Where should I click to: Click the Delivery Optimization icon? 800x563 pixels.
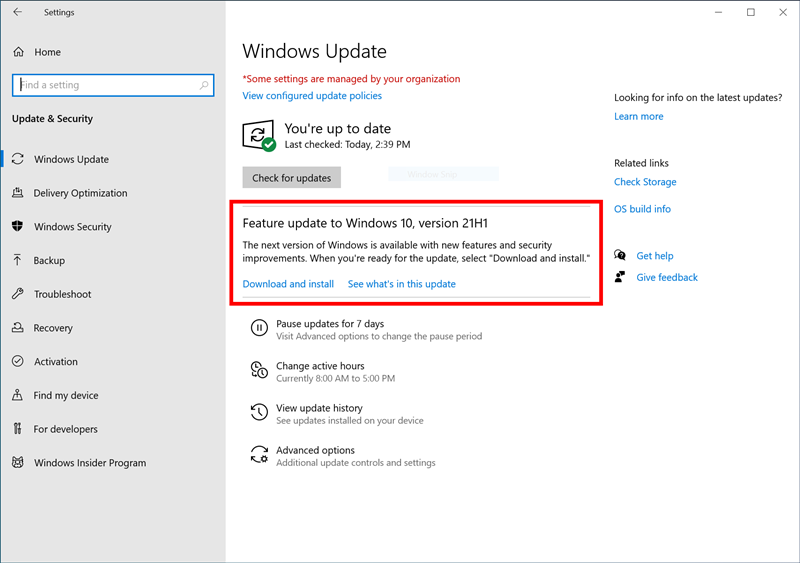[18, 193]
